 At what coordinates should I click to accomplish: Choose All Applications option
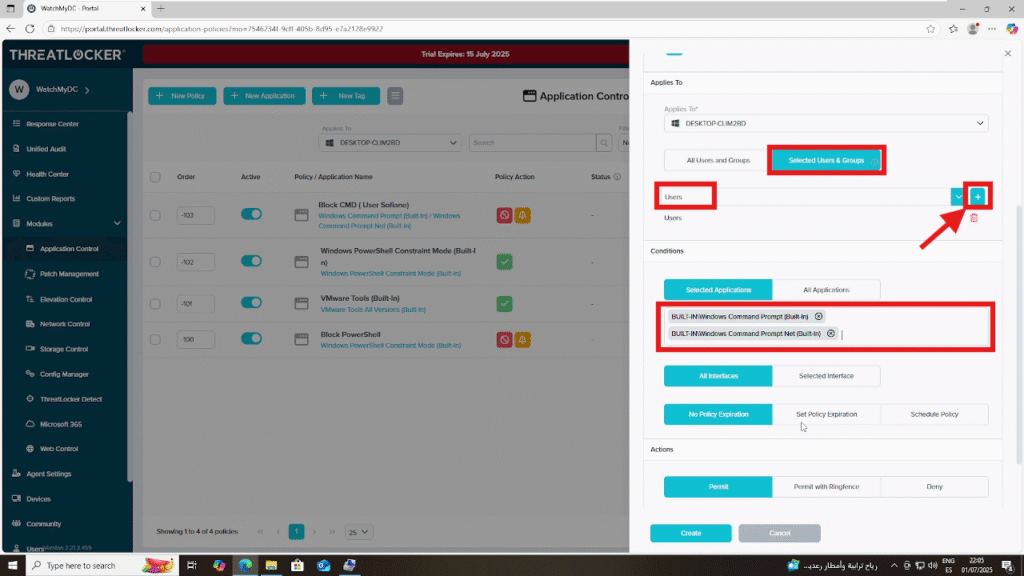826,290
